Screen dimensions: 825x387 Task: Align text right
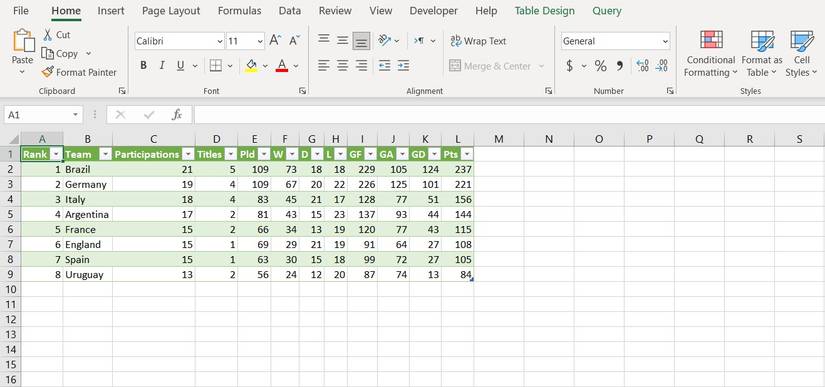click(361, 66)
